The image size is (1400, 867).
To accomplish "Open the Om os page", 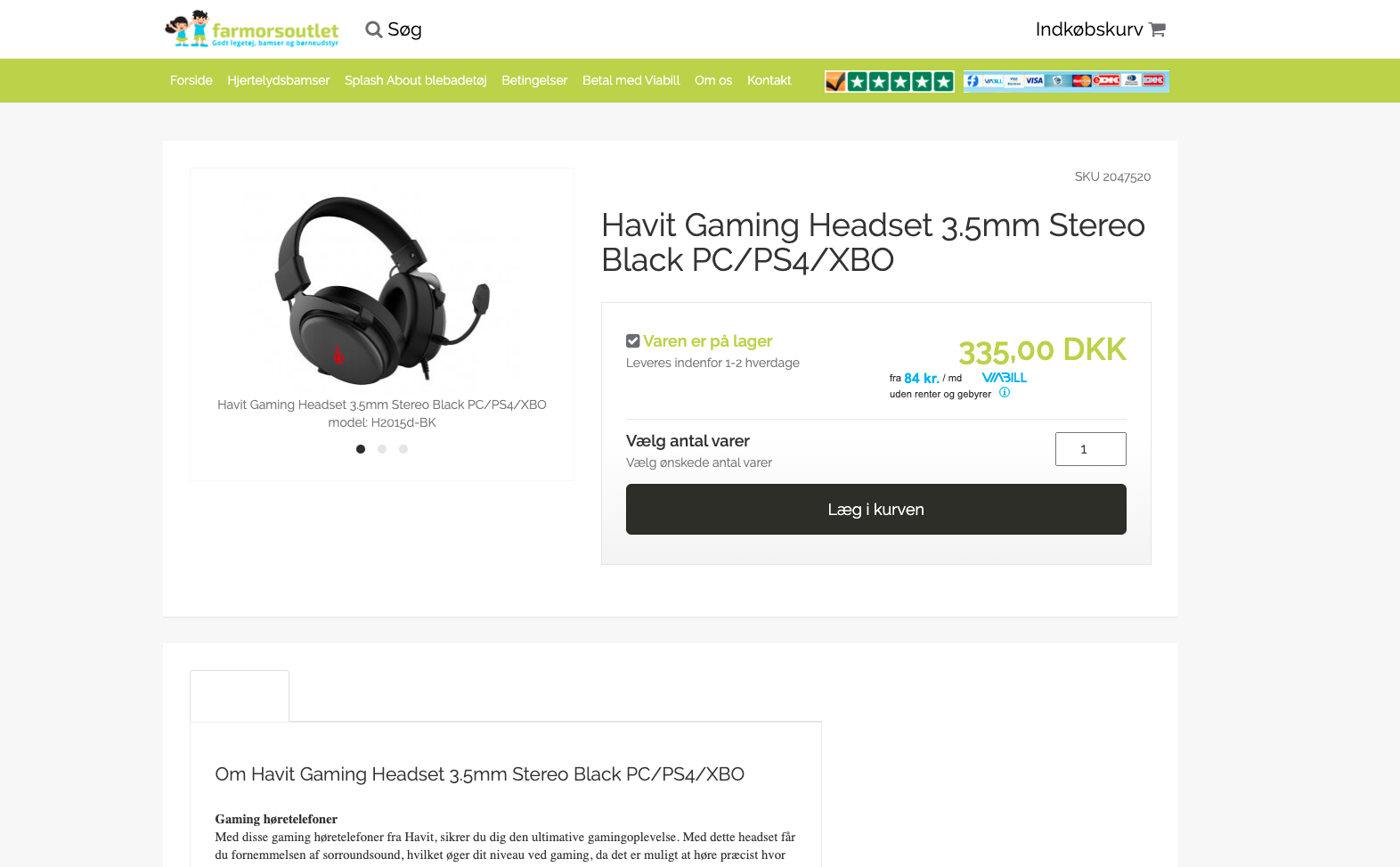I will (x=713, y=80).
